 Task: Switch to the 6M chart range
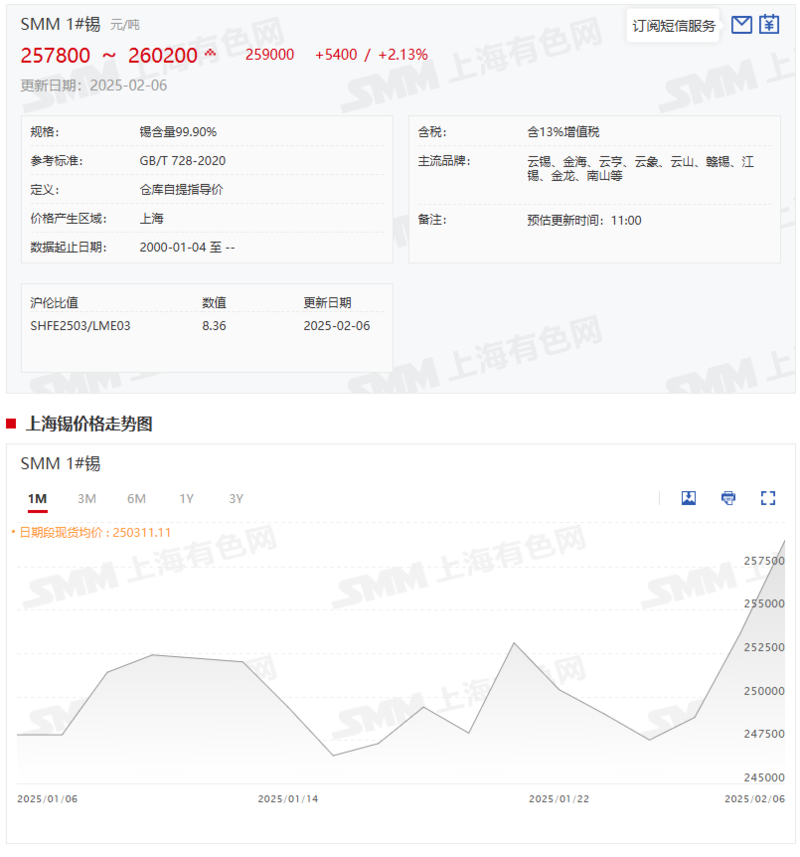pyautogui.click(x=136, y=498)
